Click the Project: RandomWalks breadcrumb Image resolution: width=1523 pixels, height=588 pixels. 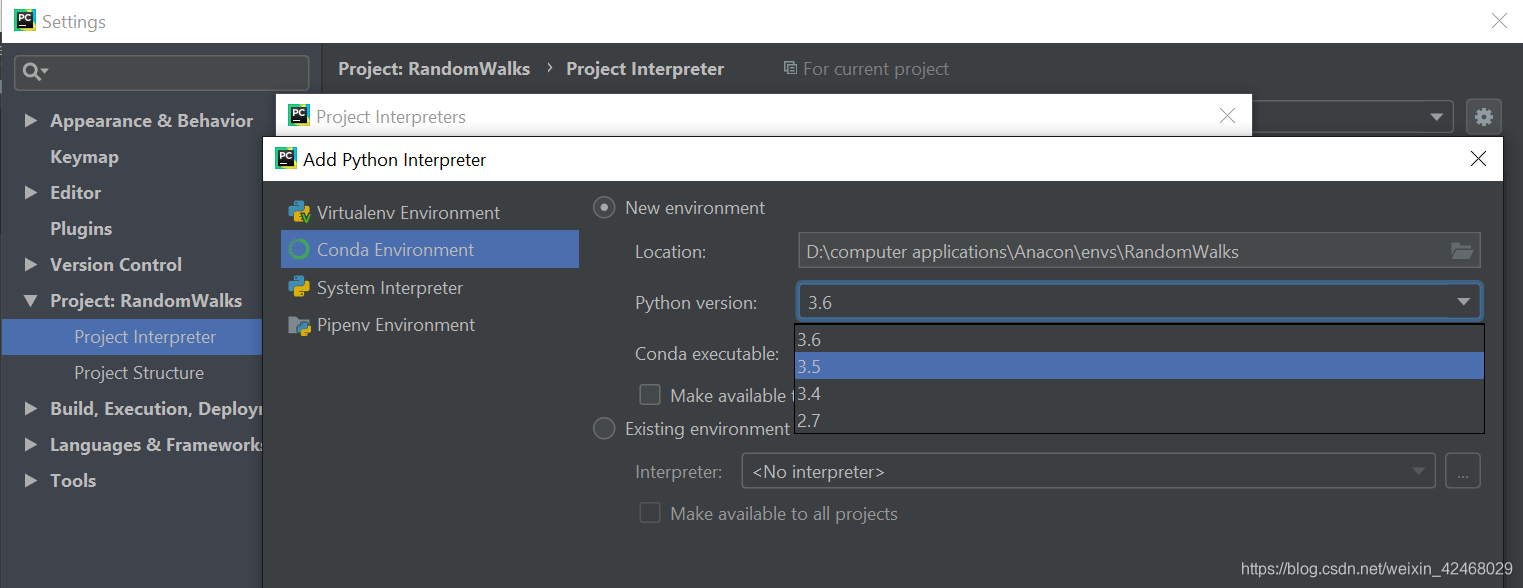(x=434, y=69)
